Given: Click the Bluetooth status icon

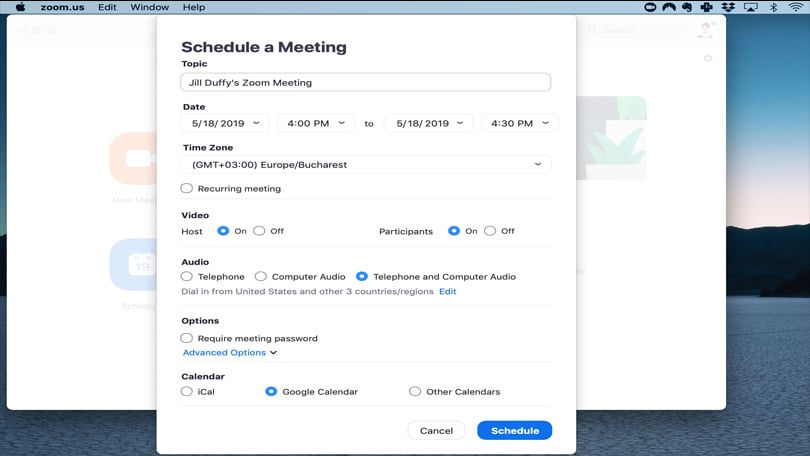Looking at the screenshot, I should pos(773,7).
